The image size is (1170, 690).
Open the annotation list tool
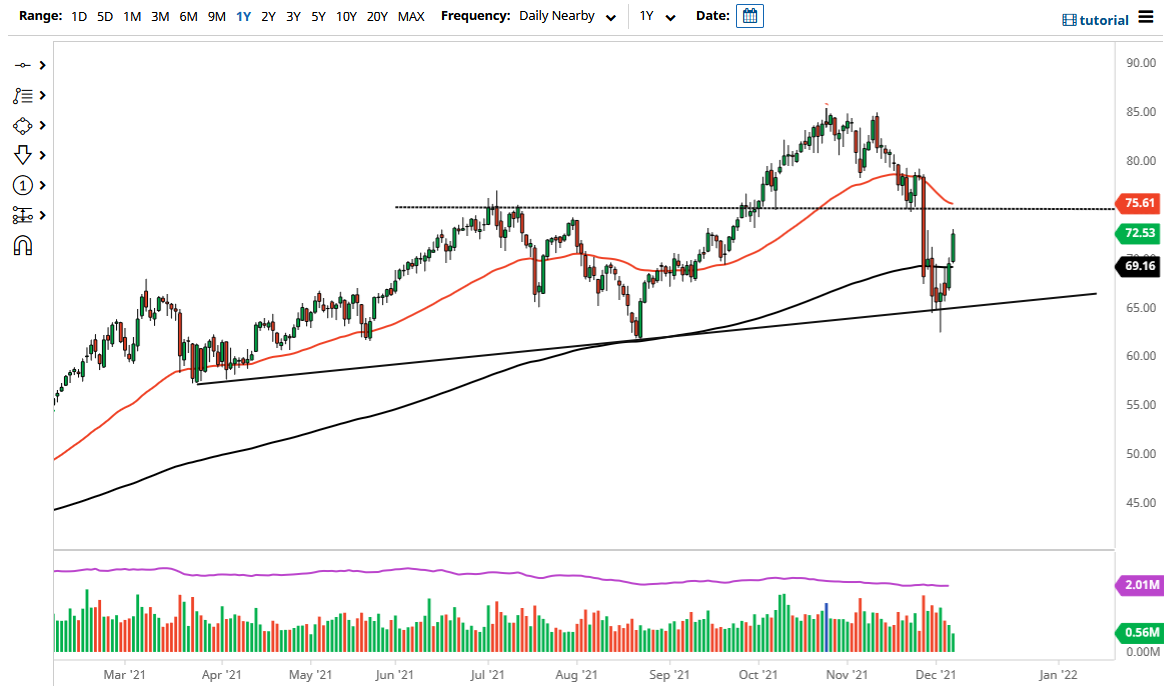24,94
